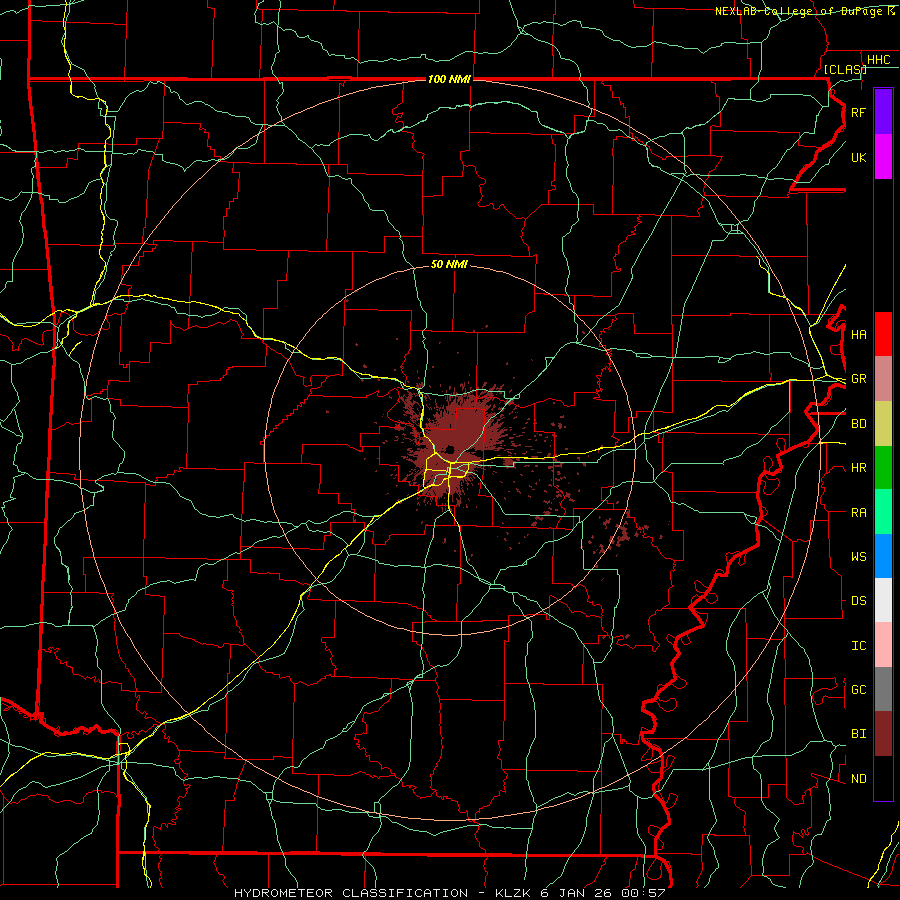This screenshot has width=900, height=900.
Task: Click the HA legend label
Action: pos(858,335)
